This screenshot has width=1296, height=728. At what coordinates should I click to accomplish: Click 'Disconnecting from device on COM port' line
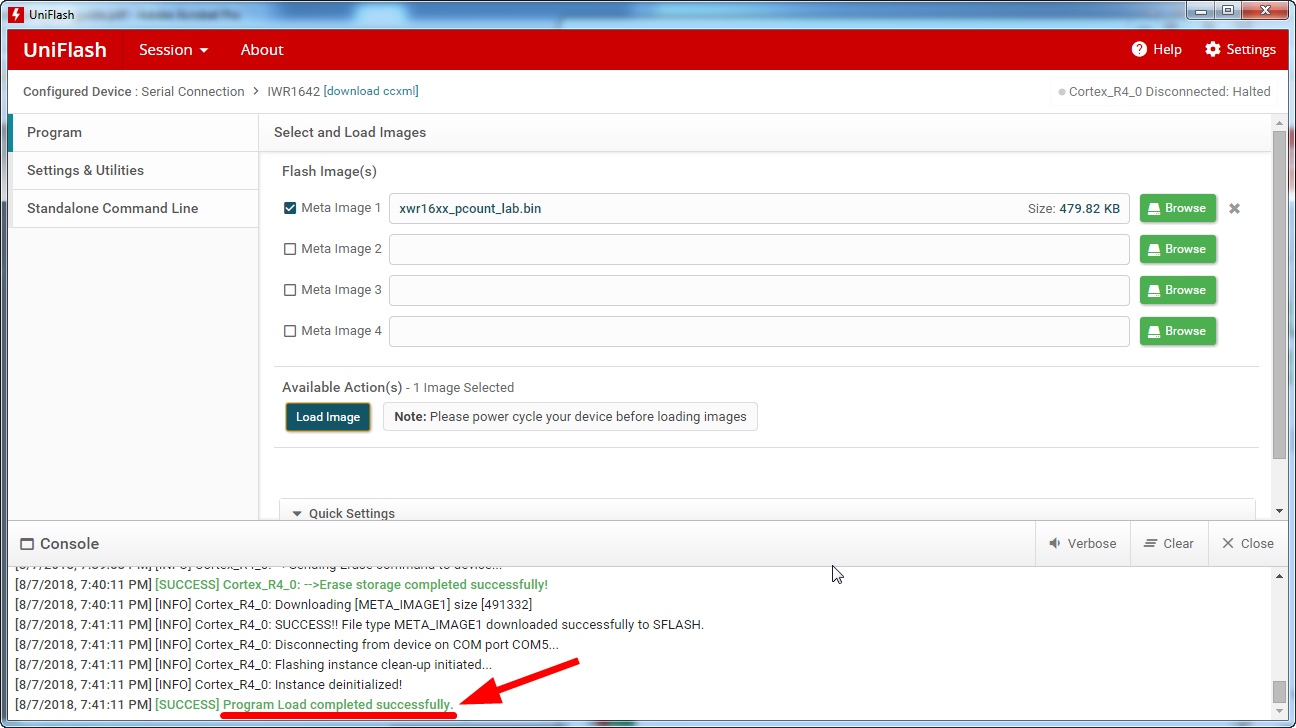287,644
